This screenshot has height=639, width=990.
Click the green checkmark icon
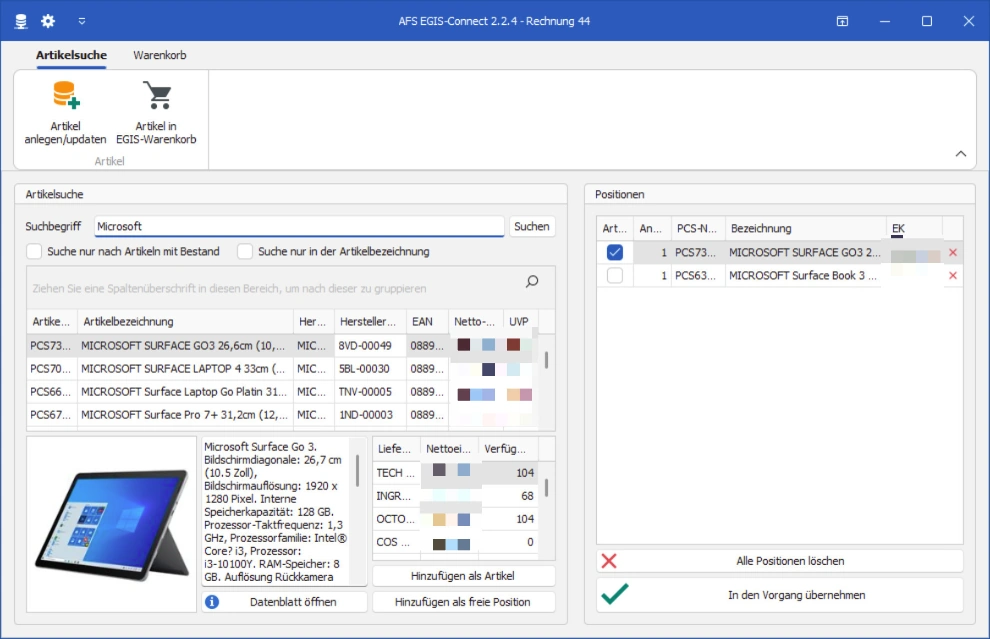click(615, 594)
